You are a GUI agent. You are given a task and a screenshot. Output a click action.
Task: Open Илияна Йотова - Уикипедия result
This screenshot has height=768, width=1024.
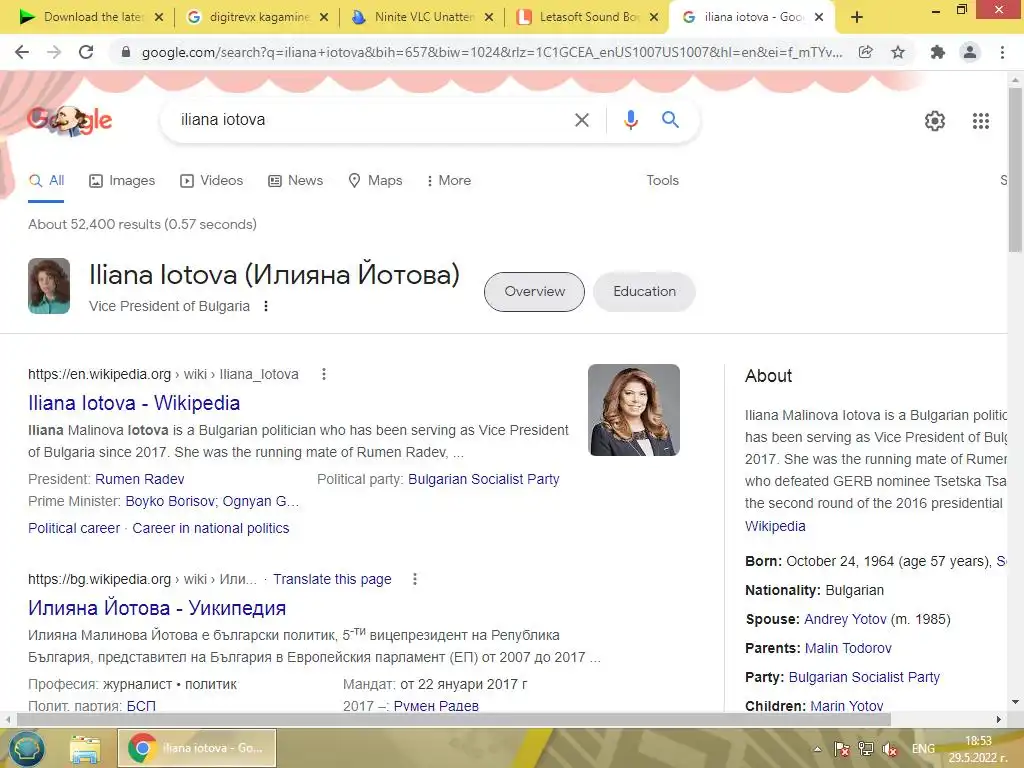(x=157, y=608)
